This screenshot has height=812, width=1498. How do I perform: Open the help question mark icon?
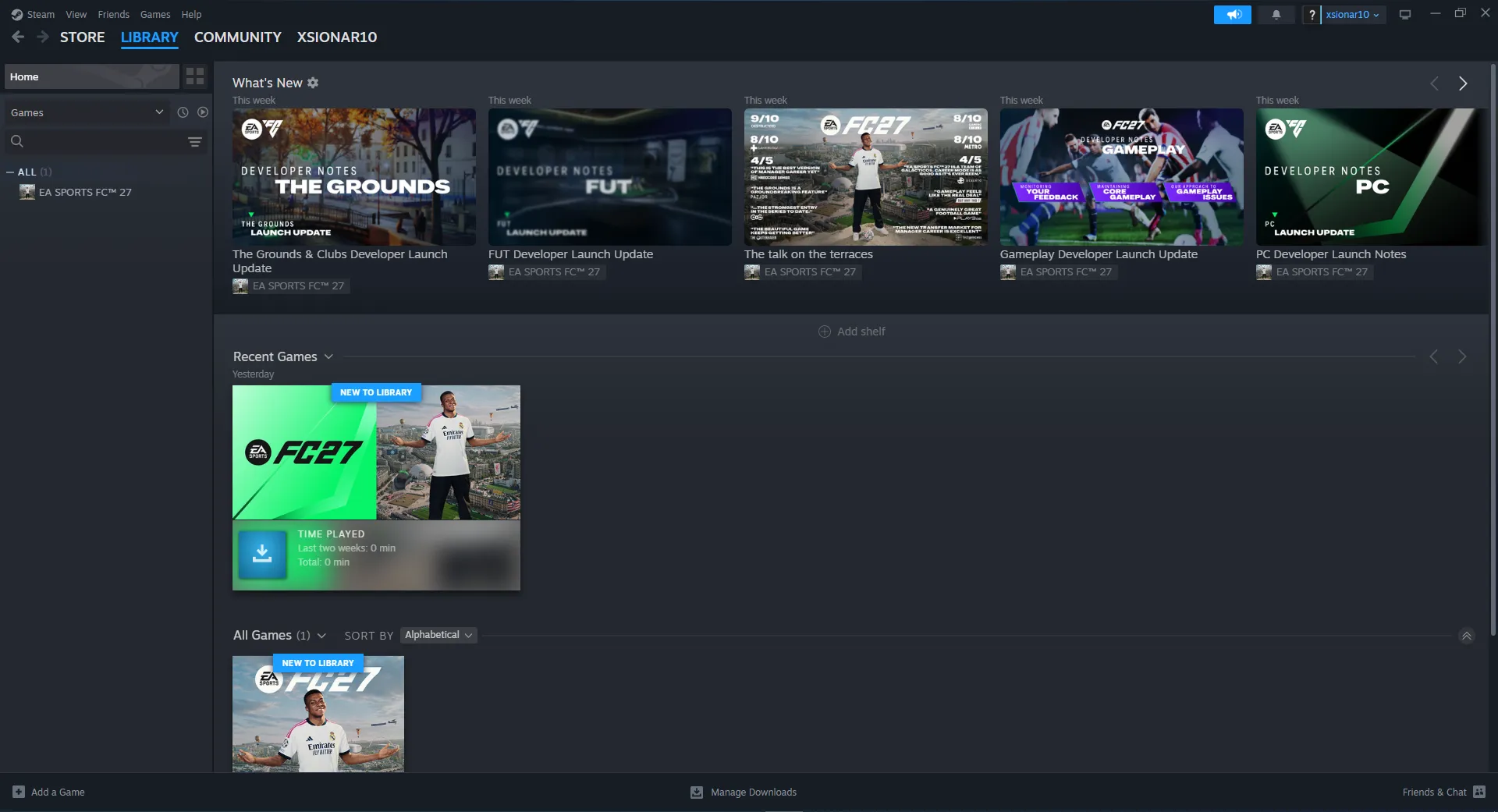pos(1312,15)
